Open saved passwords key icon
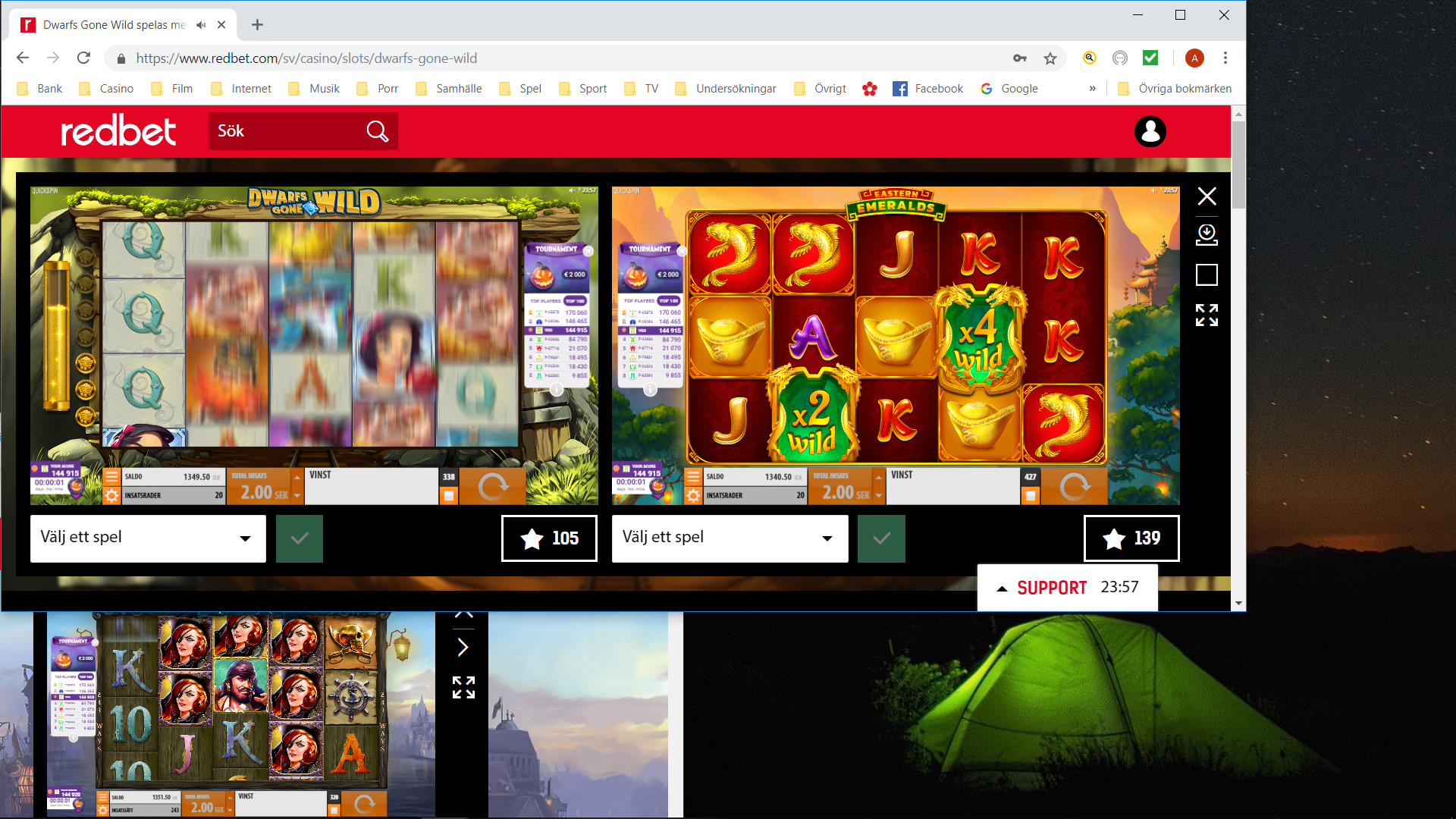Screen dimensions: 1456x819 pos(1020,58)
